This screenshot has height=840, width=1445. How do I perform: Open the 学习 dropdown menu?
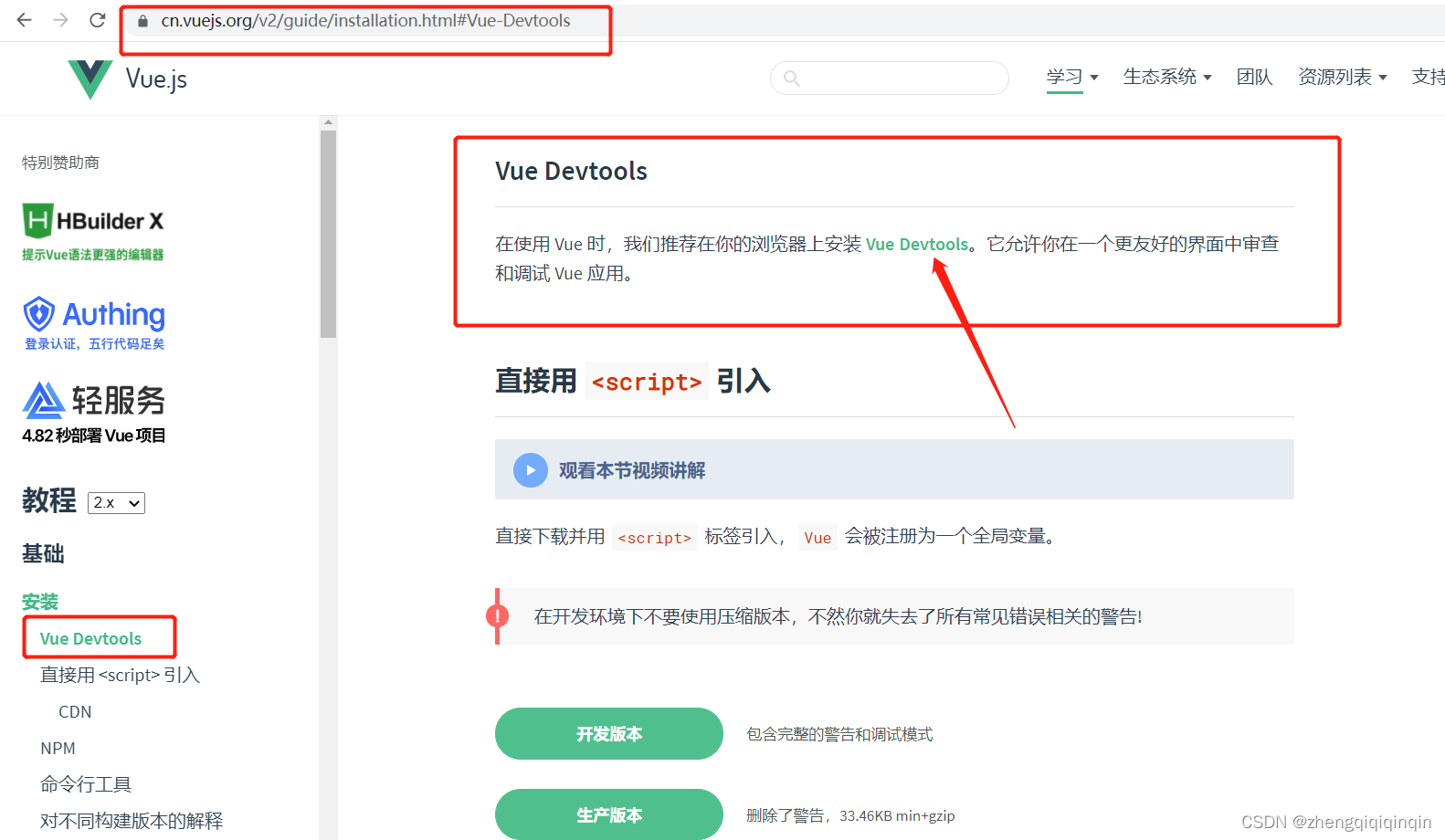pyautogui.click(x=1072, y=78)
